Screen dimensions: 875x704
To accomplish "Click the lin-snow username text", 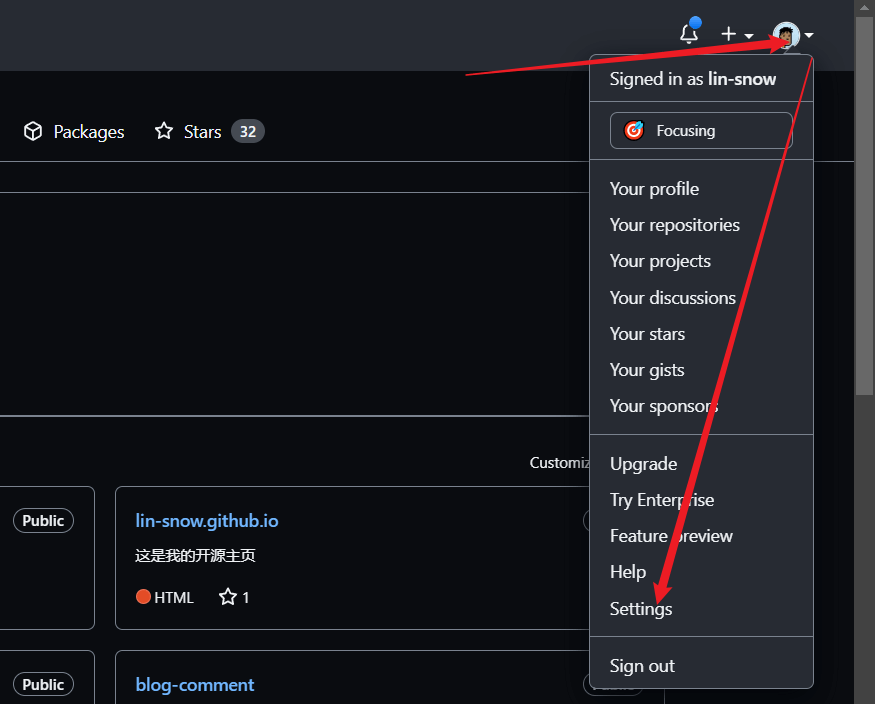I will click(x=742, y=79).
